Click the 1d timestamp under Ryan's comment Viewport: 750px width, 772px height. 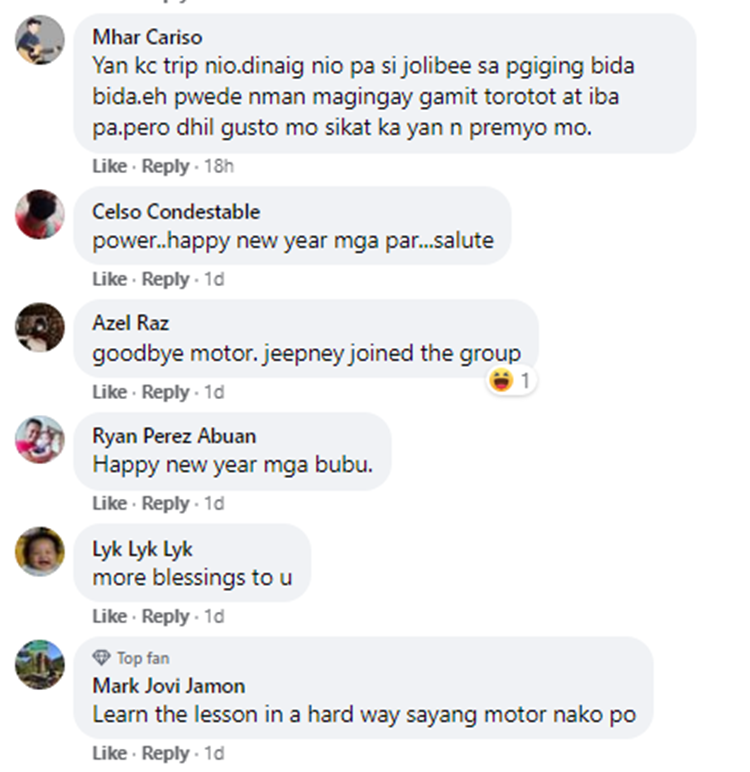click(214, 504)
